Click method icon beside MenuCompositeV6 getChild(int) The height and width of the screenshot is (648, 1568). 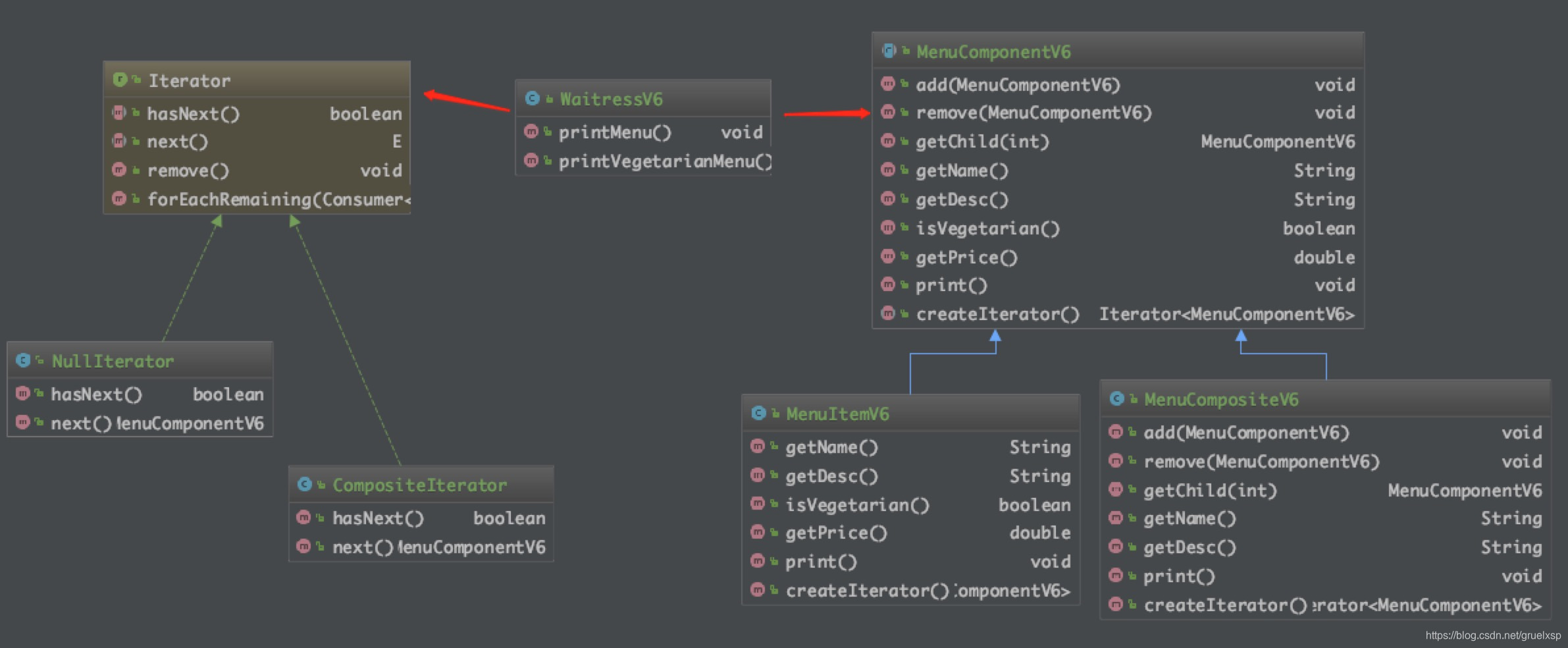pyautogui.click(x=1116, y=489)
